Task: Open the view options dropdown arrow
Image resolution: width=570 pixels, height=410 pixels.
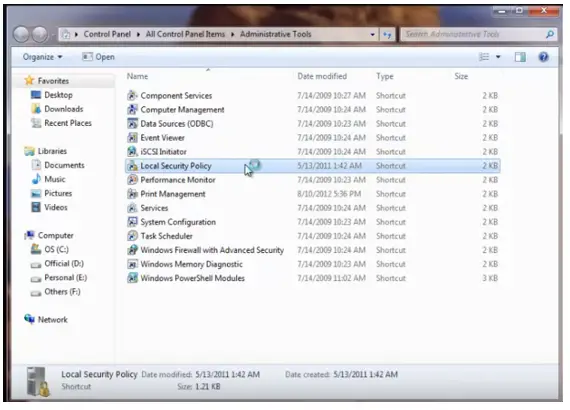Action: point(498,57)
